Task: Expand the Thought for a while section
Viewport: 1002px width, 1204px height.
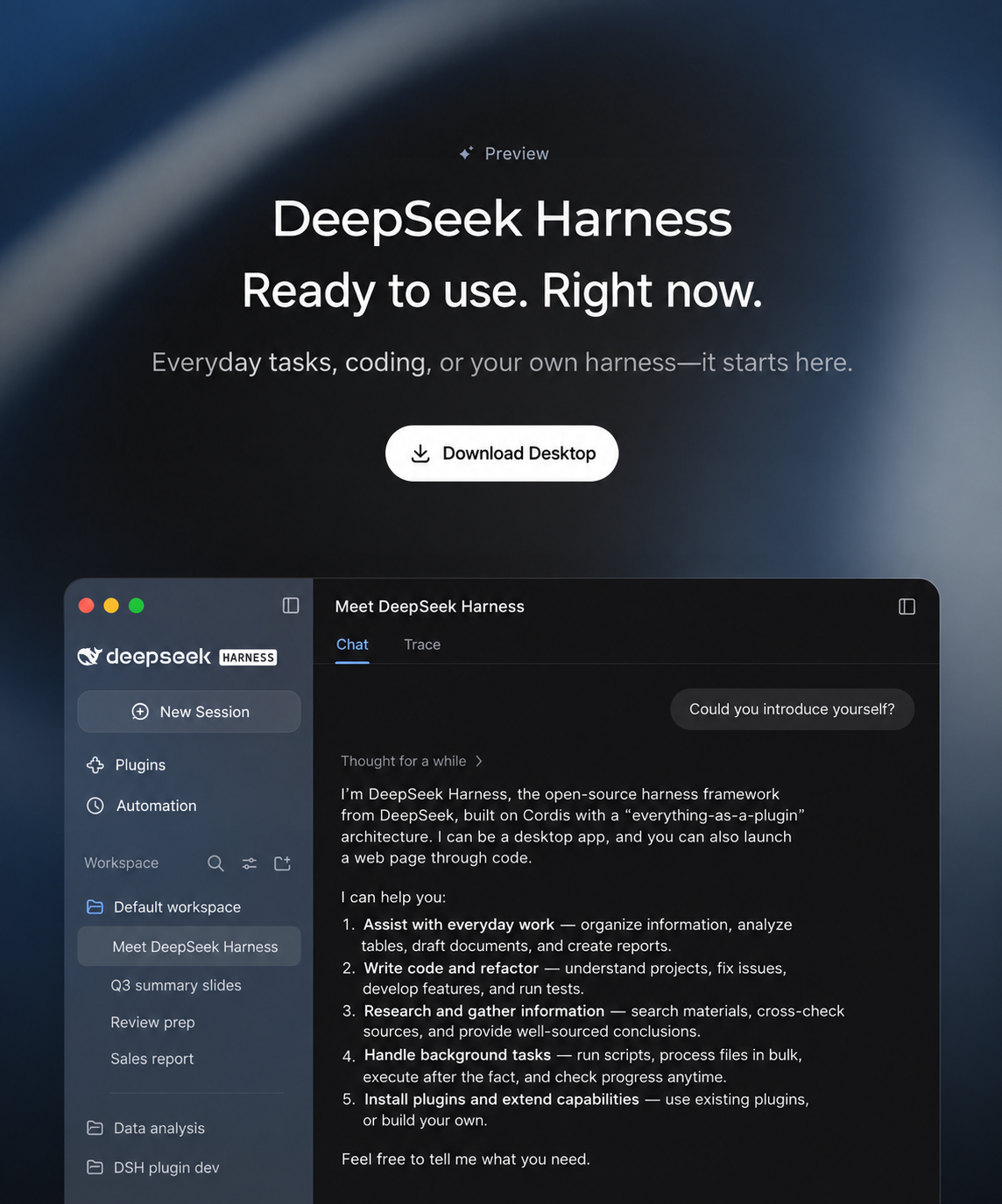Action: click(x=412, y=761)
